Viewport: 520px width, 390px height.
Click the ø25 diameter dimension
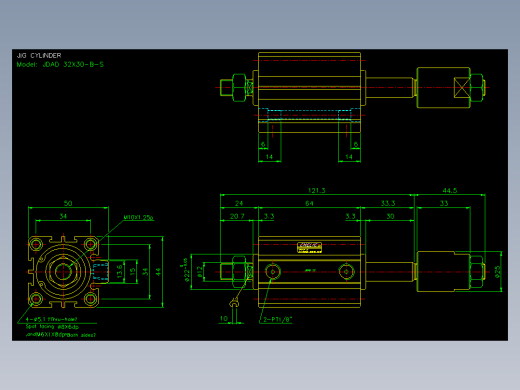click(x=498, y=271)
